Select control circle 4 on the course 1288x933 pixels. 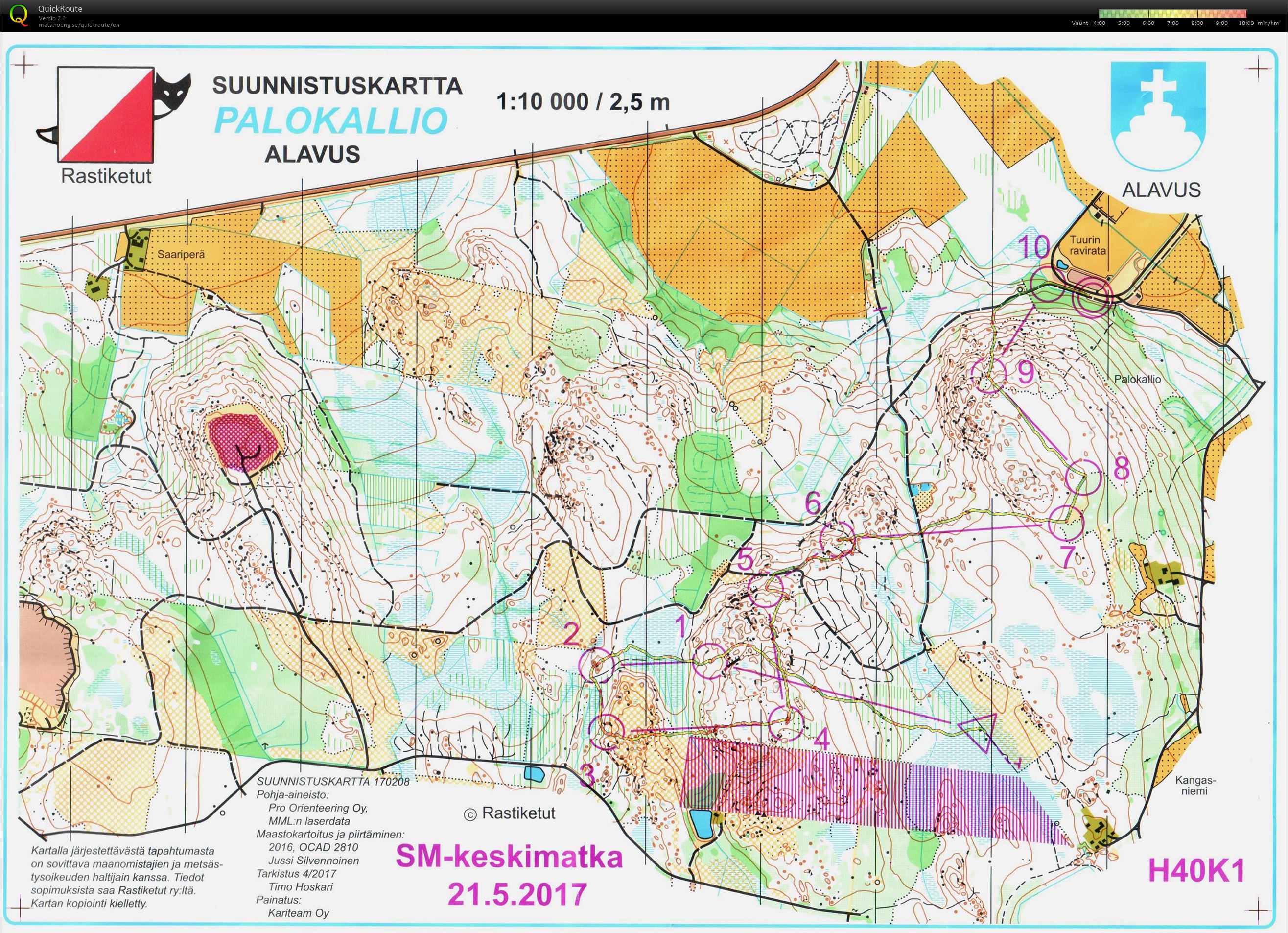(x=786, y=723)
